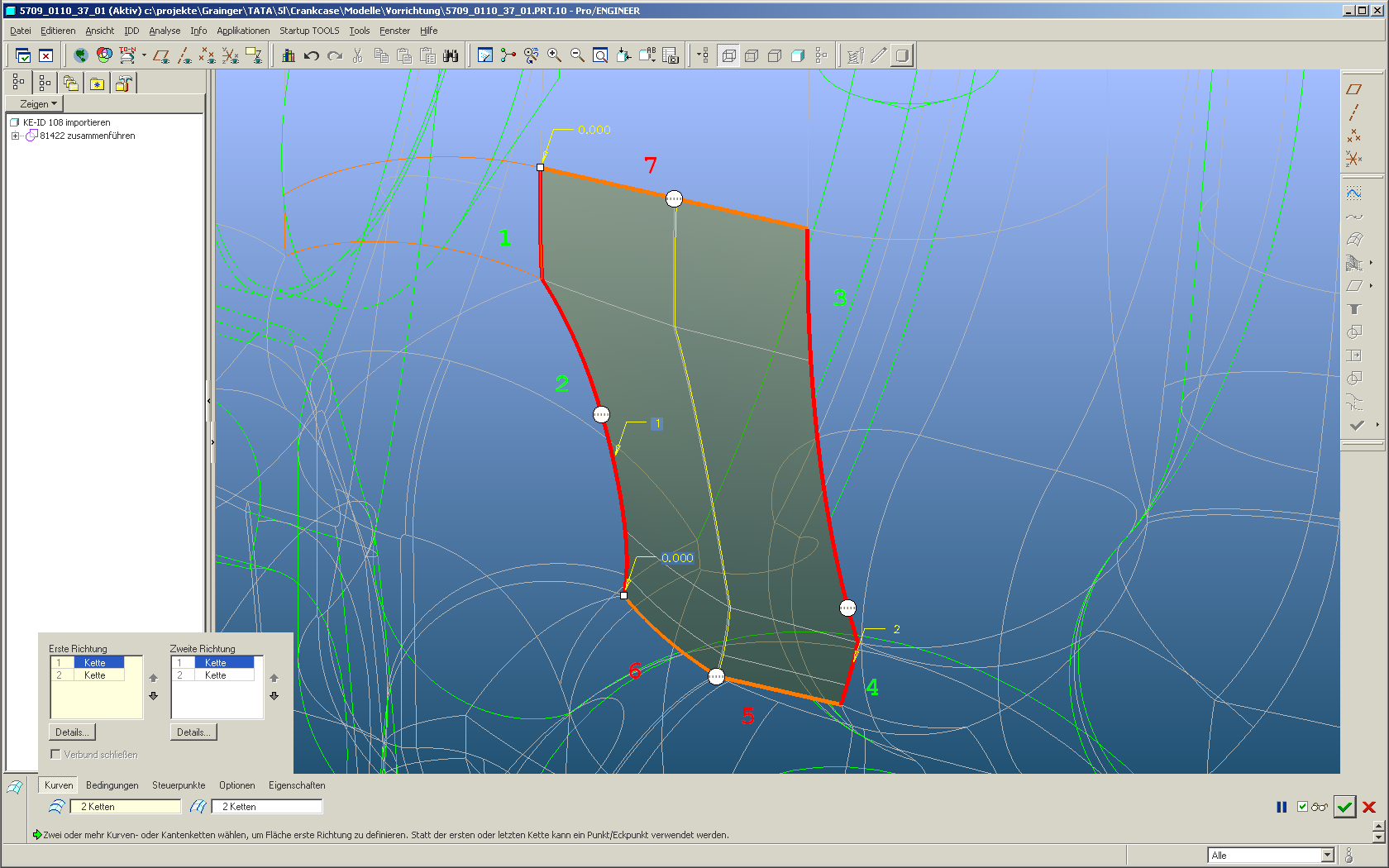
Task: Open the Alle selection filter dropdown
Action: tap(1327, 856)
